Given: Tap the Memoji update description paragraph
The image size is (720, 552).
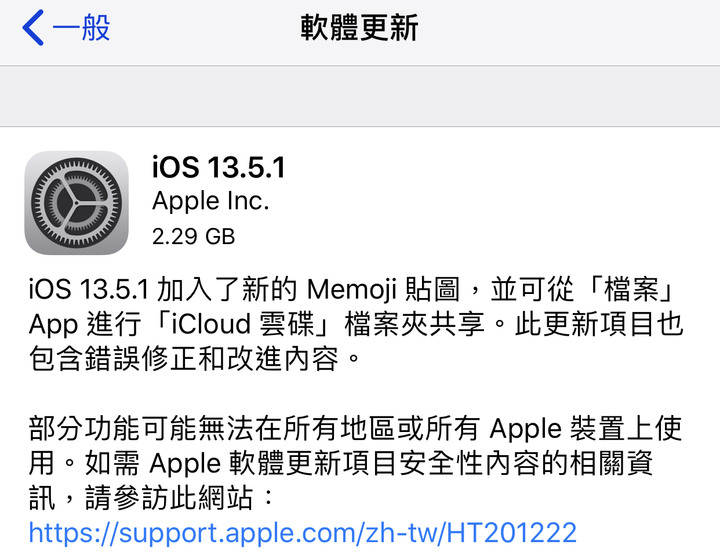Looking at the screenshot, I should [x=356, y=324].
